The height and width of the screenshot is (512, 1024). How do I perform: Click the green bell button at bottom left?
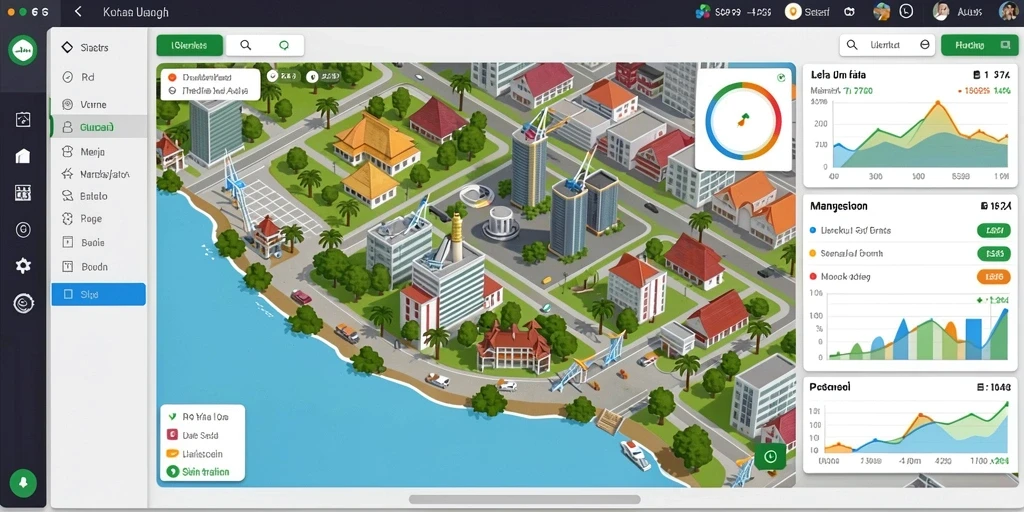point(23,483)
